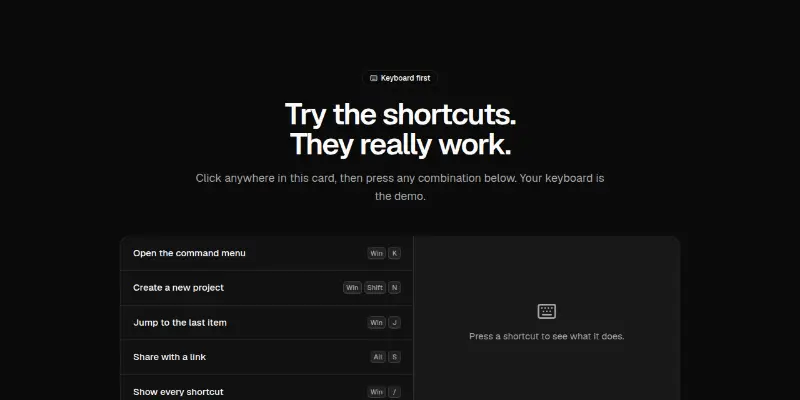Pick the Jump to the last item row
This screenshot has width=800, height=400.
point(267,322)
